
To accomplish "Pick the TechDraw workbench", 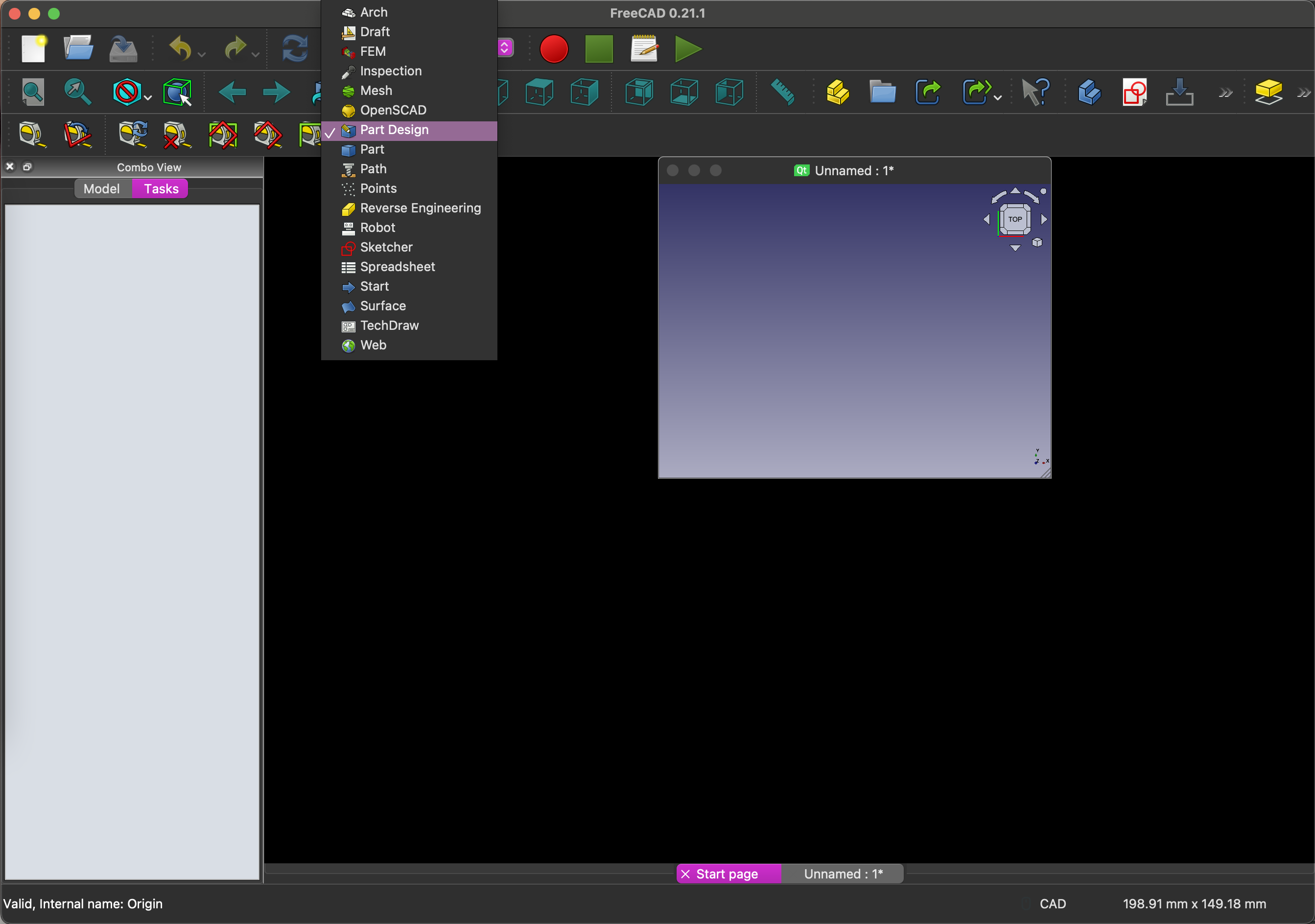I will click(409, 326).
